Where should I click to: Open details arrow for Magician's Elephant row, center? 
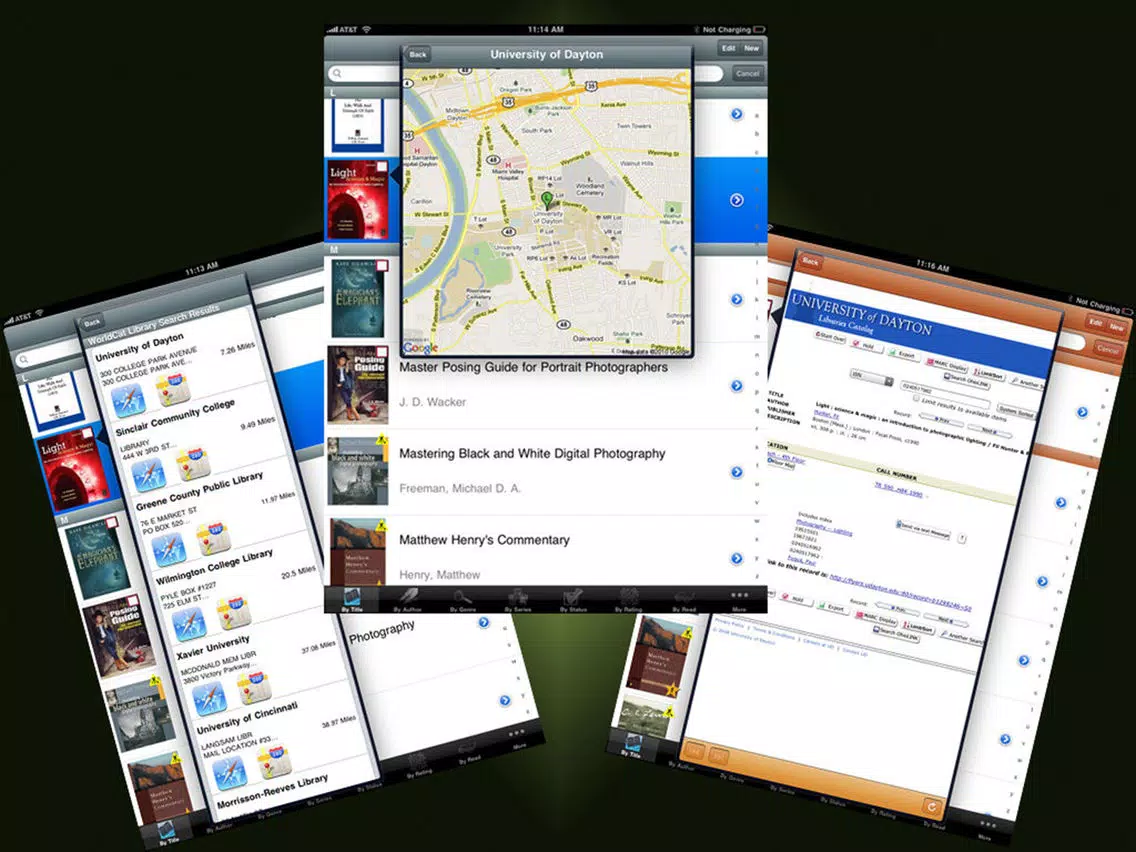click(x=737, y=299)
